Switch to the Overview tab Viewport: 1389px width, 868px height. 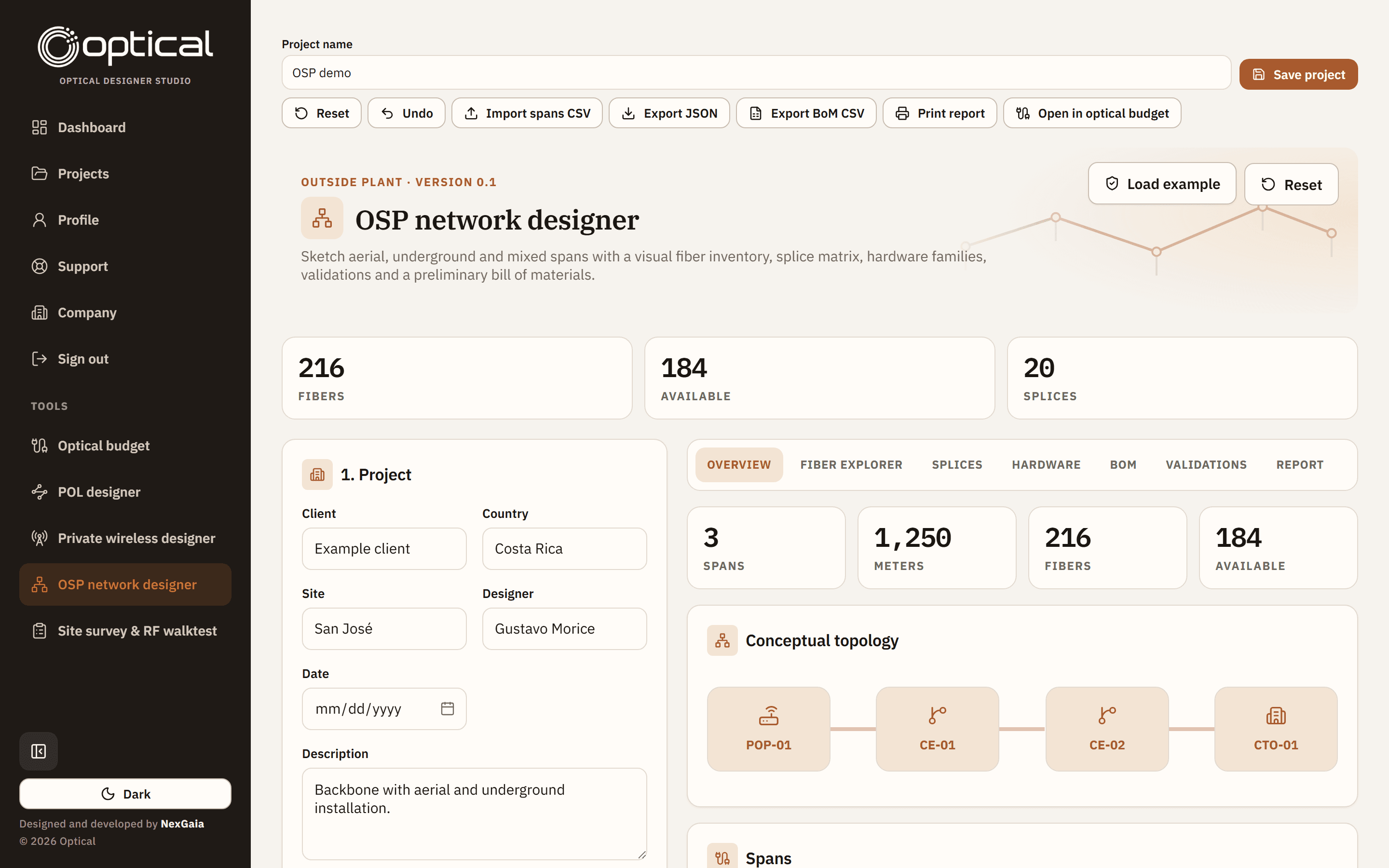739,464
